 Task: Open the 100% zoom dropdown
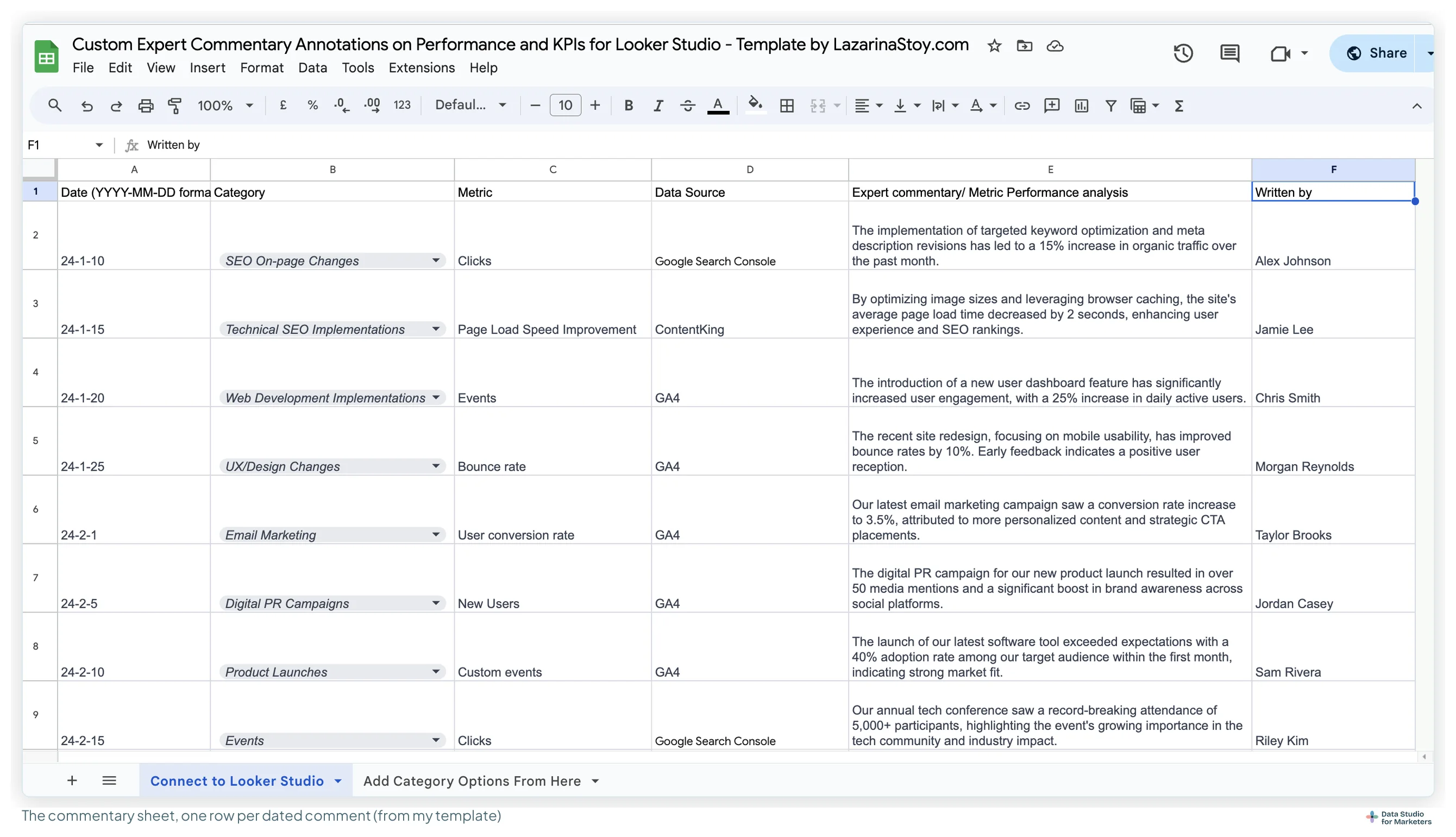click(225, 106)
